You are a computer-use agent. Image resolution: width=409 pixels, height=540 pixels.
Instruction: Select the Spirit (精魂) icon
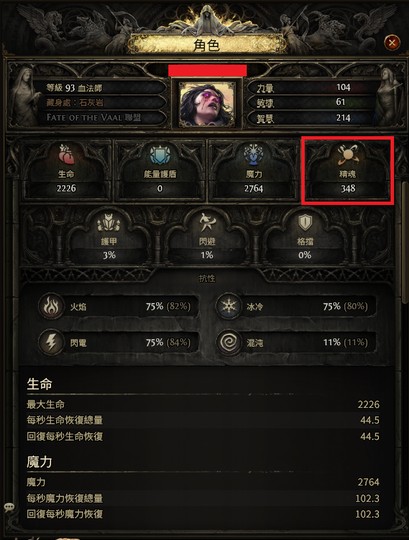[348, 154]
